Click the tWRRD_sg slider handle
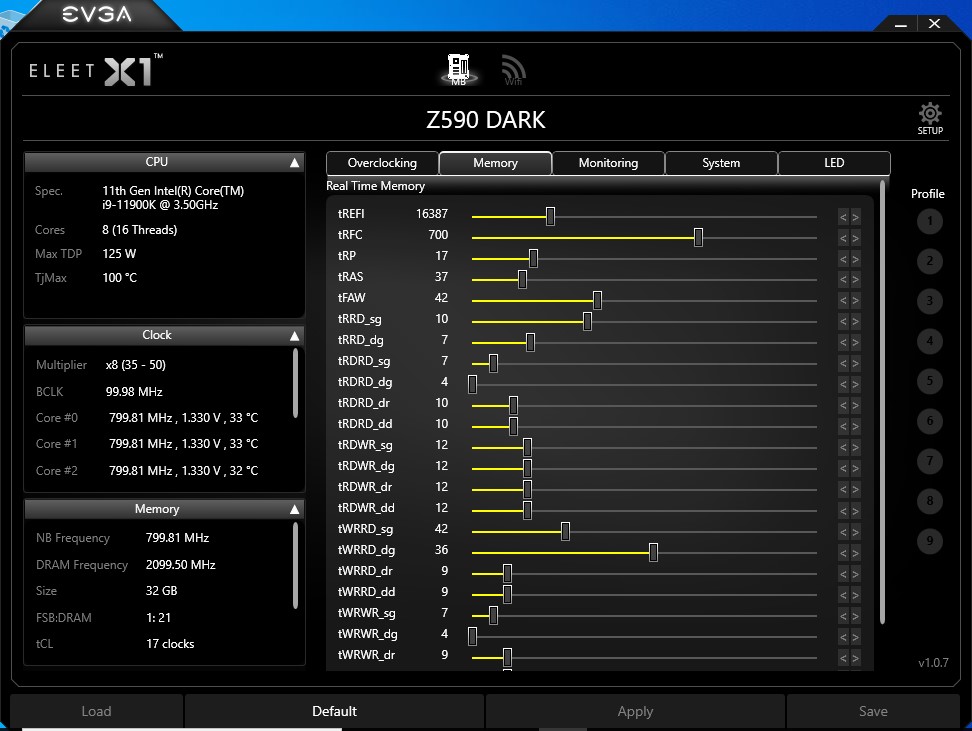Viewport: 972px width, 731px height. (x=565, y=531)
